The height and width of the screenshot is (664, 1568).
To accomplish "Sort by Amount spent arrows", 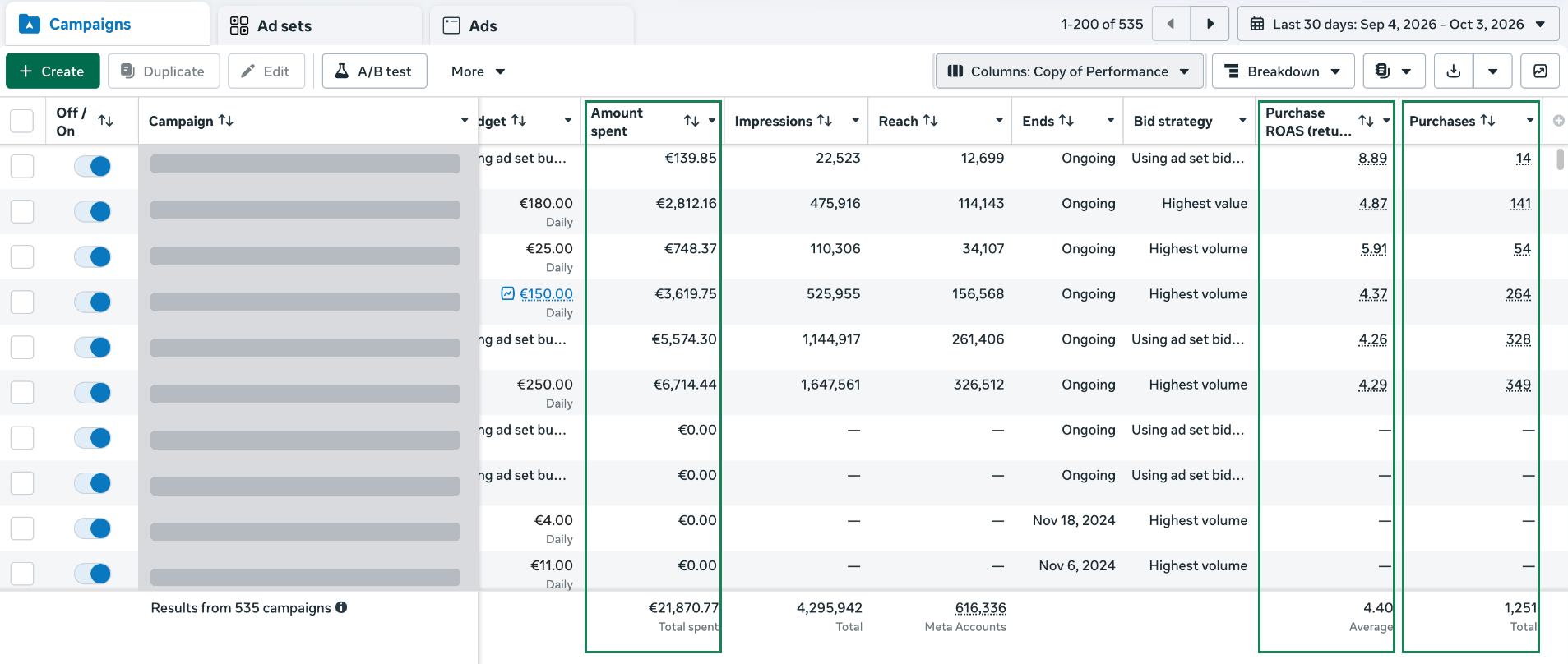I will point(691,121).
